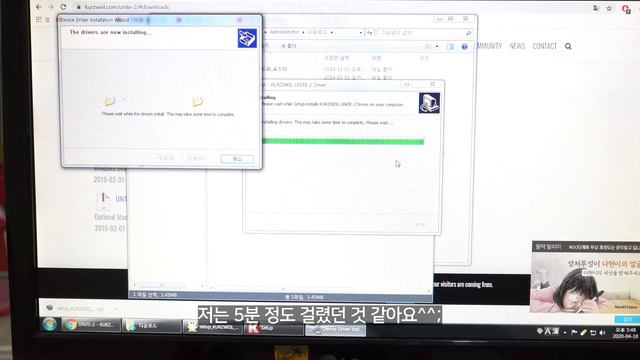640x360 pixels.
Task: Open the Downloads folder taskbar button
Action: (x=151, y=326)
